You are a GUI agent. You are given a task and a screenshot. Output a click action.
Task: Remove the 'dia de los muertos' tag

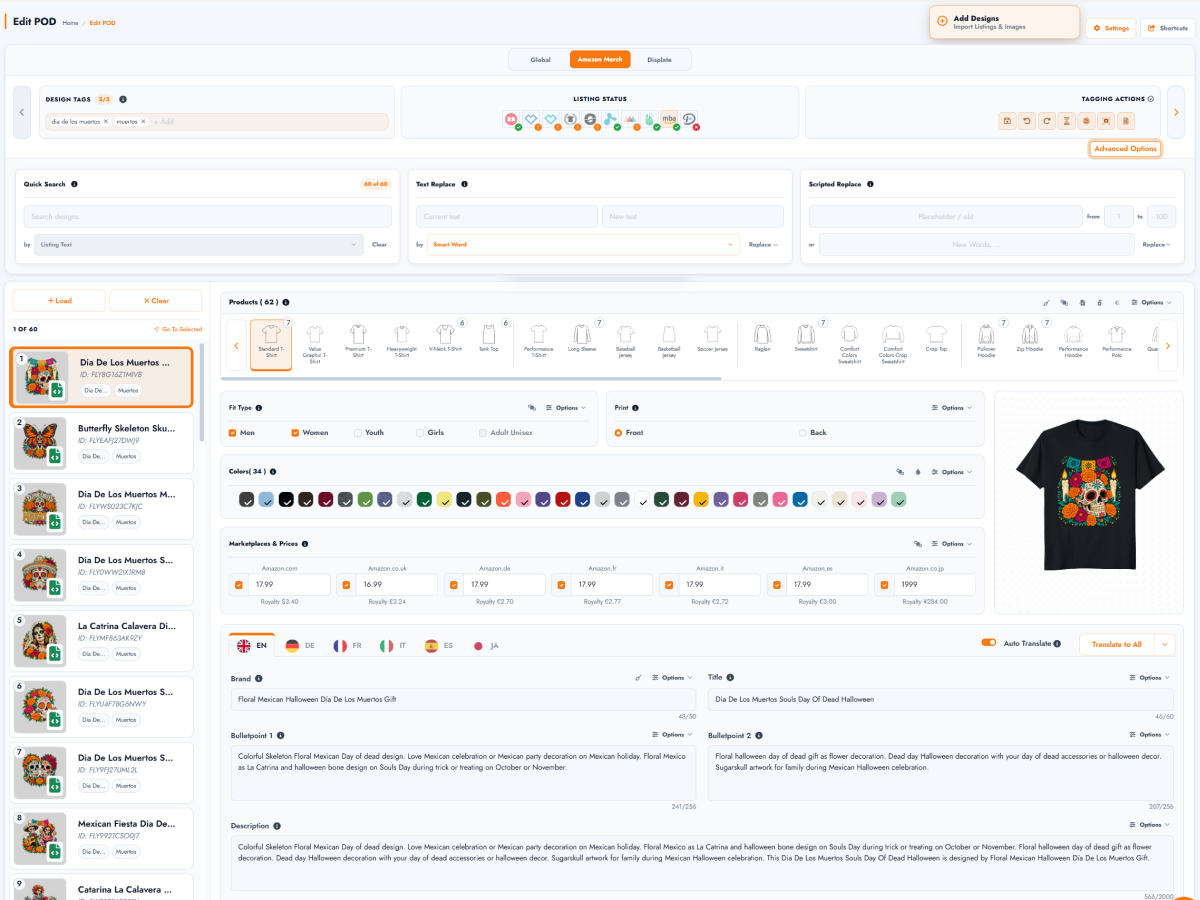(107, 121)
